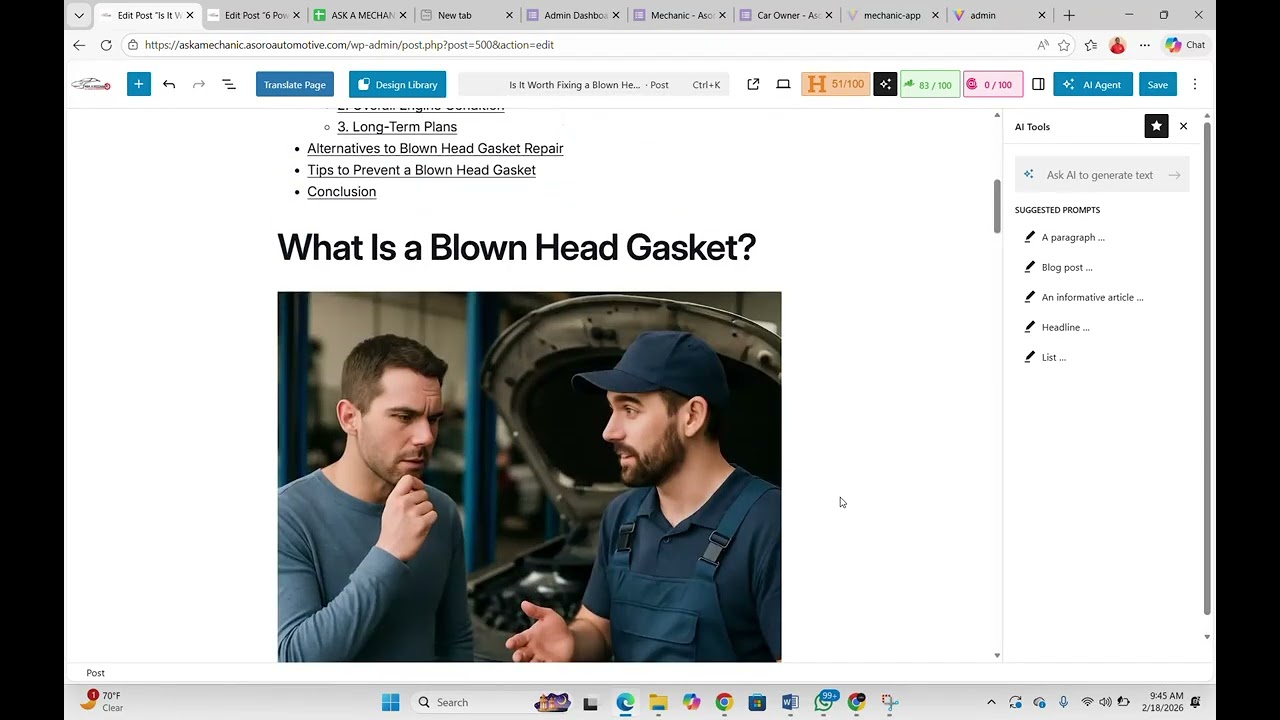Open the browser profile avatar
Viewport: 1280px width, 720px height.
(x=1117, y=45)
